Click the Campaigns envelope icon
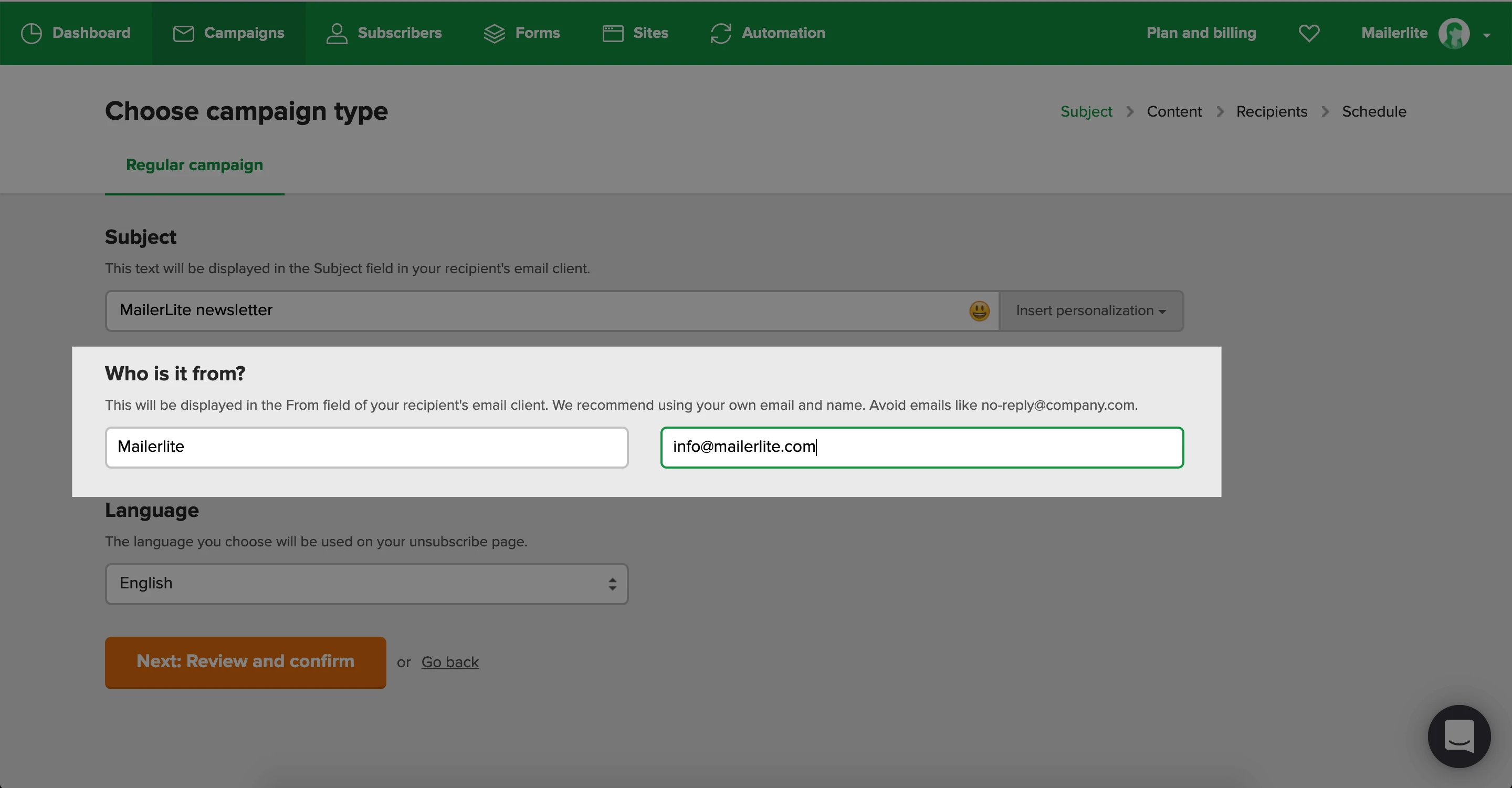The height and width of the screenshot is (788, 1512). click(x=183, y=34)
